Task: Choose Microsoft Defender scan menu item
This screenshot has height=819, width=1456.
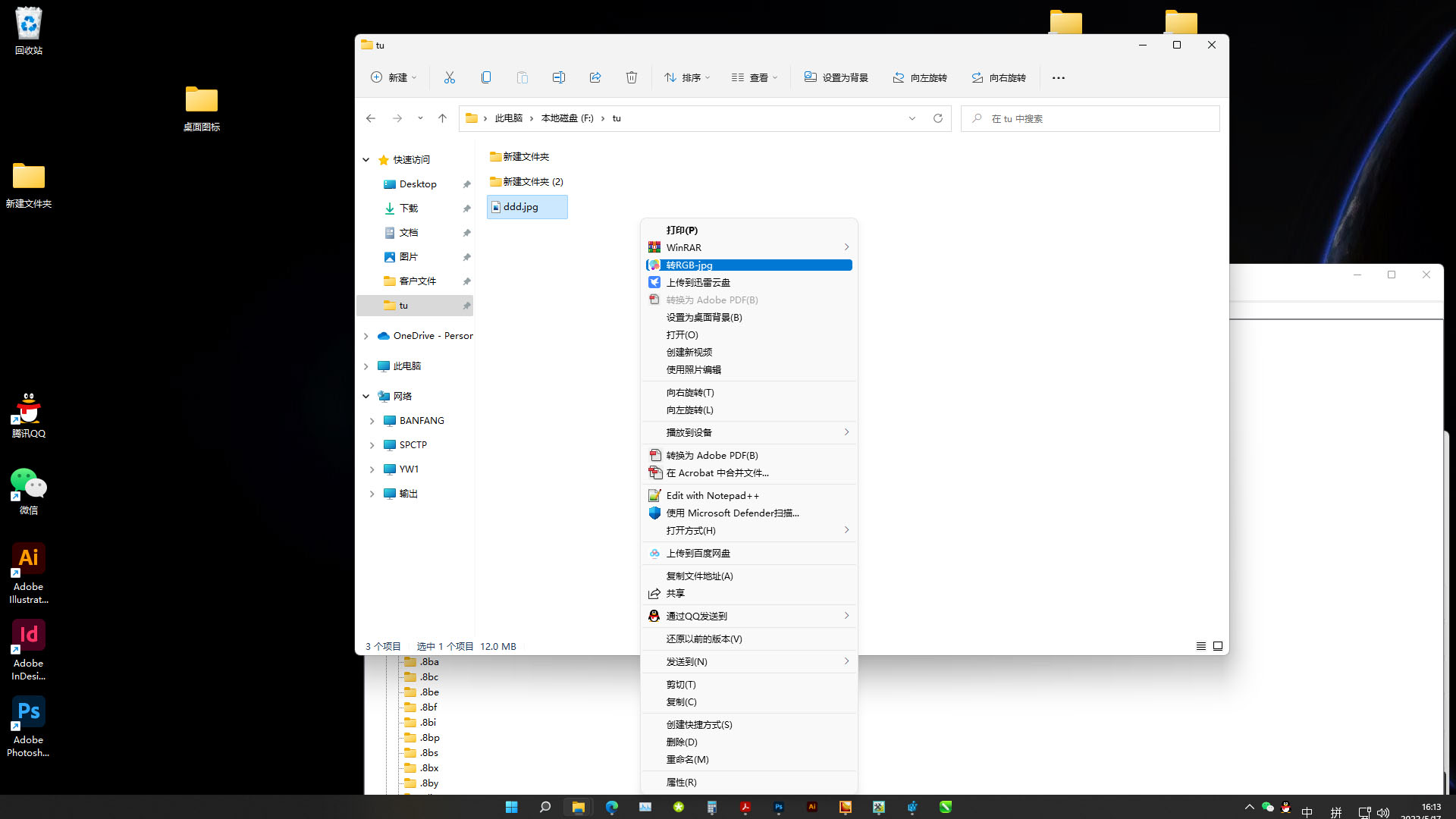Action: [749, 513]
